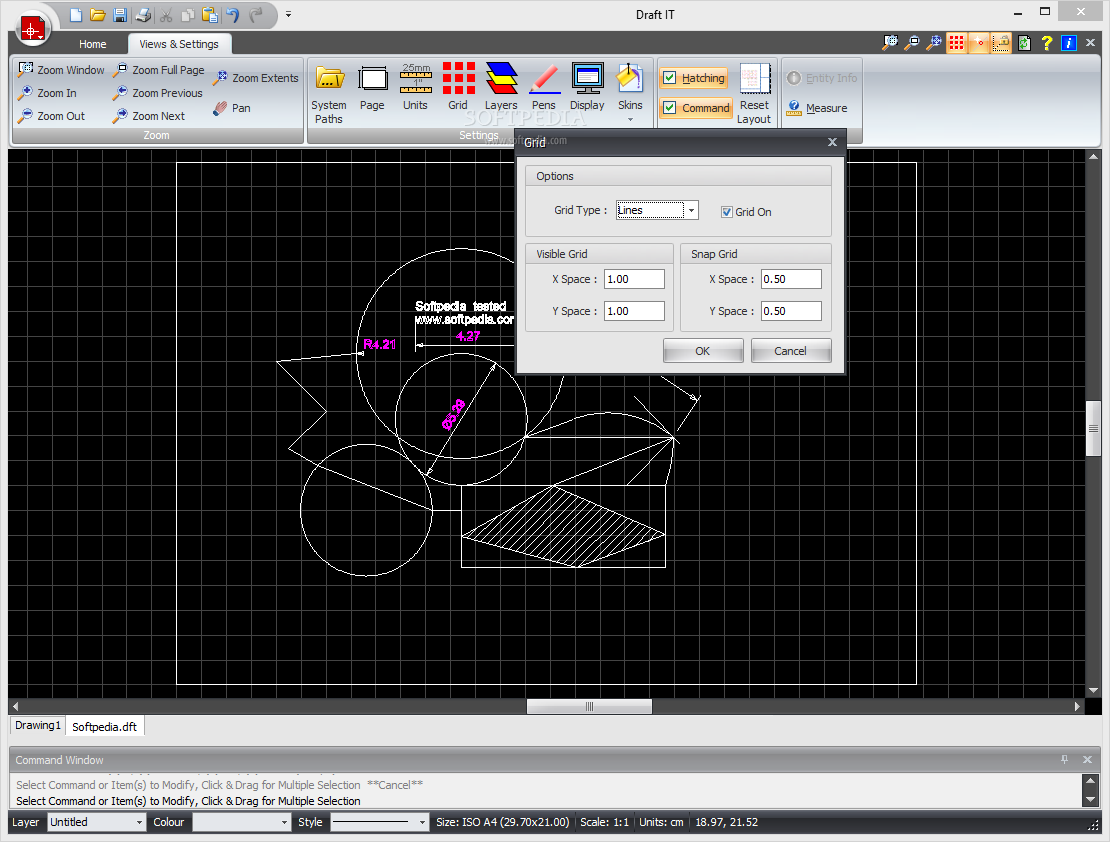Close the Grid dialog with X
Image resolution: width=1110 pixels, height=842 pixels.
point(832,142)
